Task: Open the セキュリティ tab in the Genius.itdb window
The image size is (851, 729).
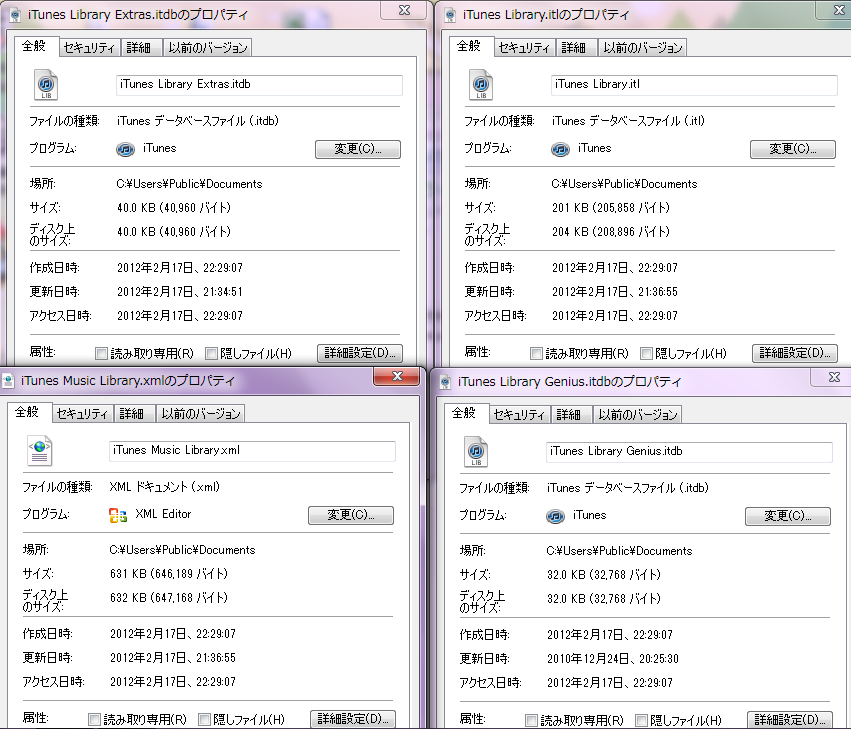Action: click(x=519, y=415)
